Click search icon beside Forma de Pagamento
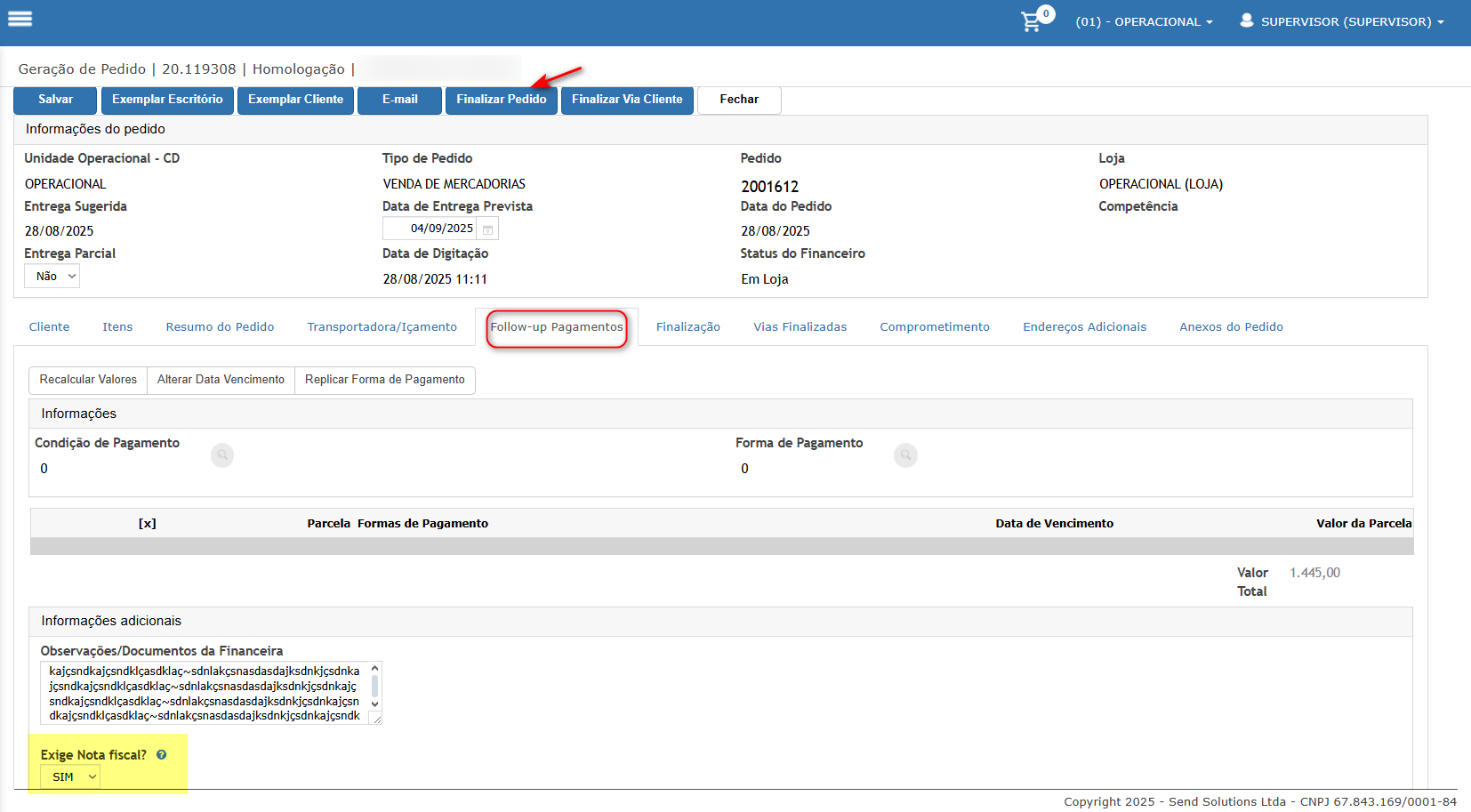Image resolution: width=1471 pixels, height=812 pixels. tap(905, 455)
